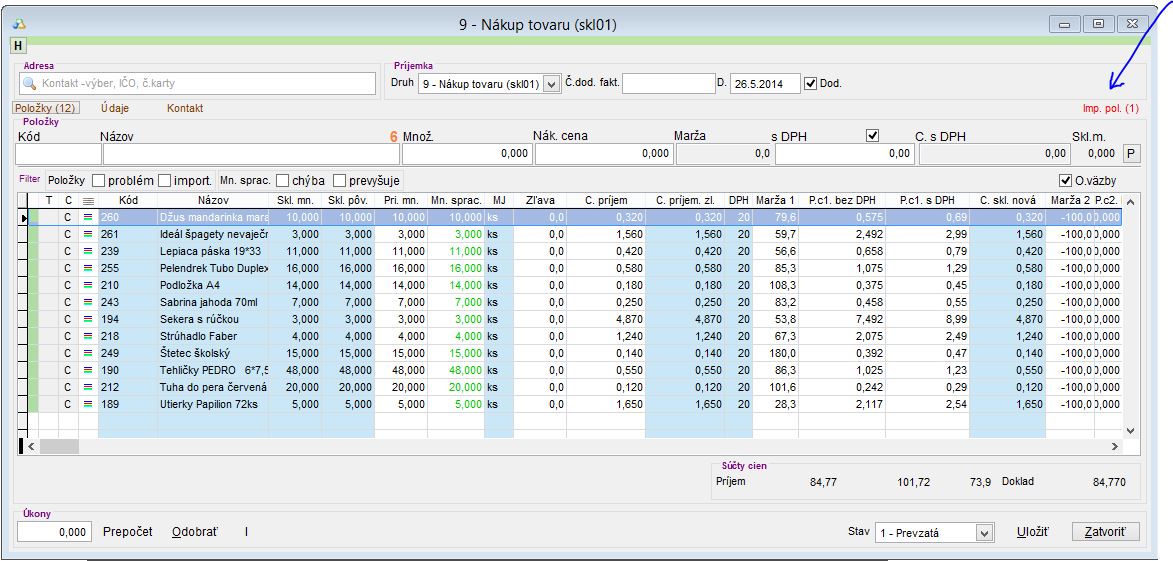Click the app logo in the title bar
This screenshot has width=1173, height=561.
point(18,22)
